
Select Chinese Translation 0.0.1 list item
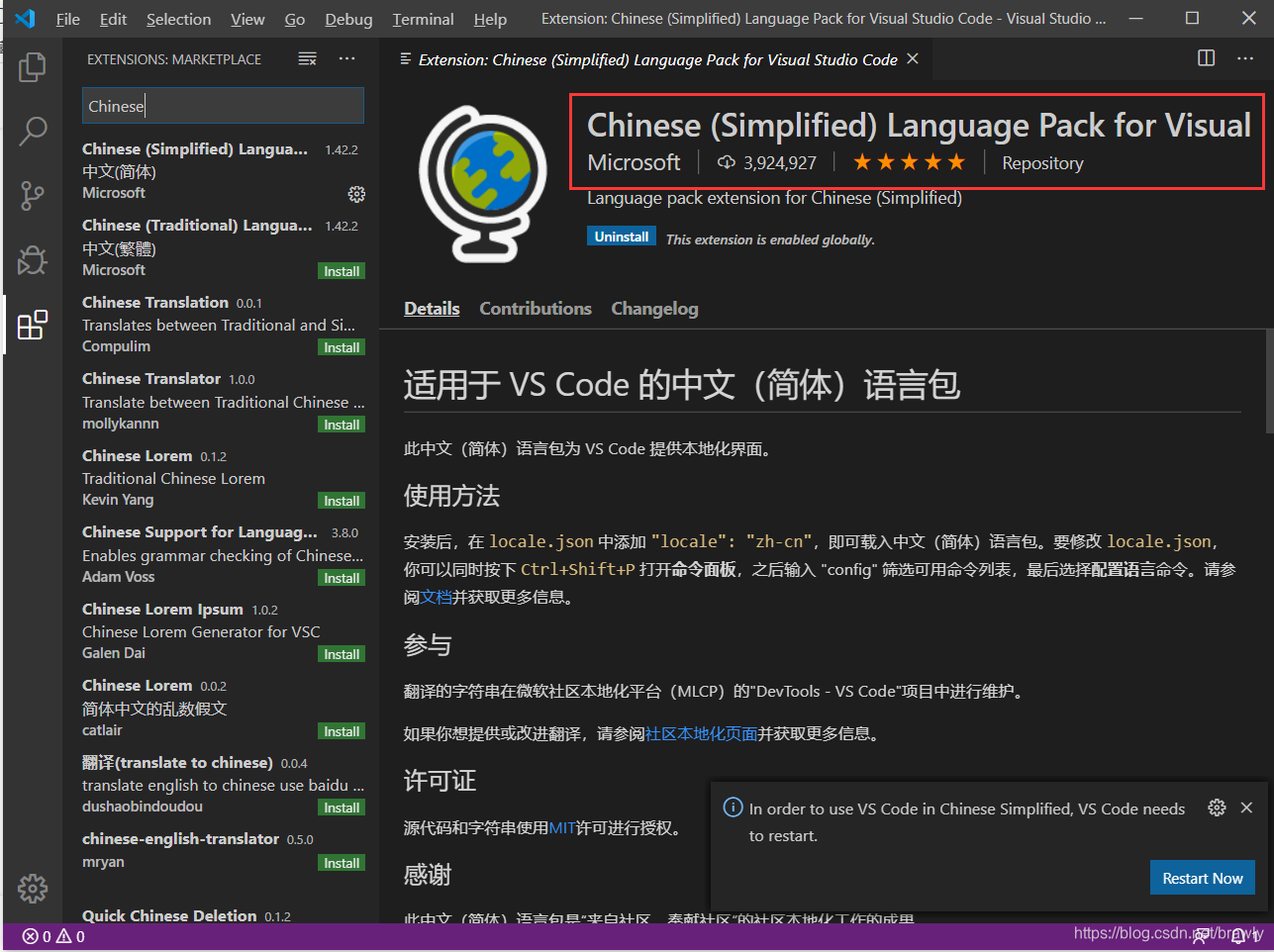(x=221, y=325)
